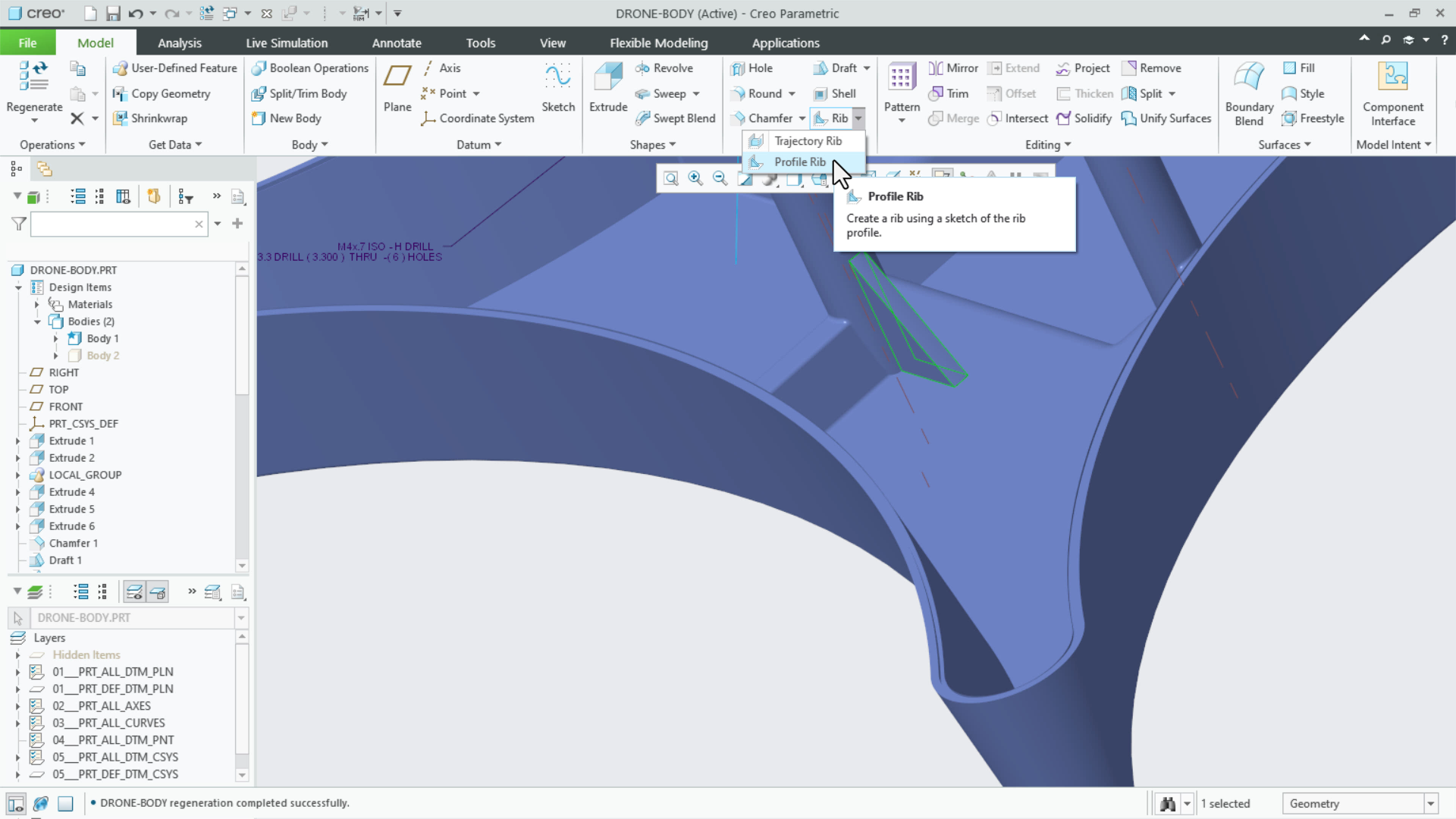Click Zoom In on the graphics toolbar
This screenshot has width=1456, height=819.
695,179
